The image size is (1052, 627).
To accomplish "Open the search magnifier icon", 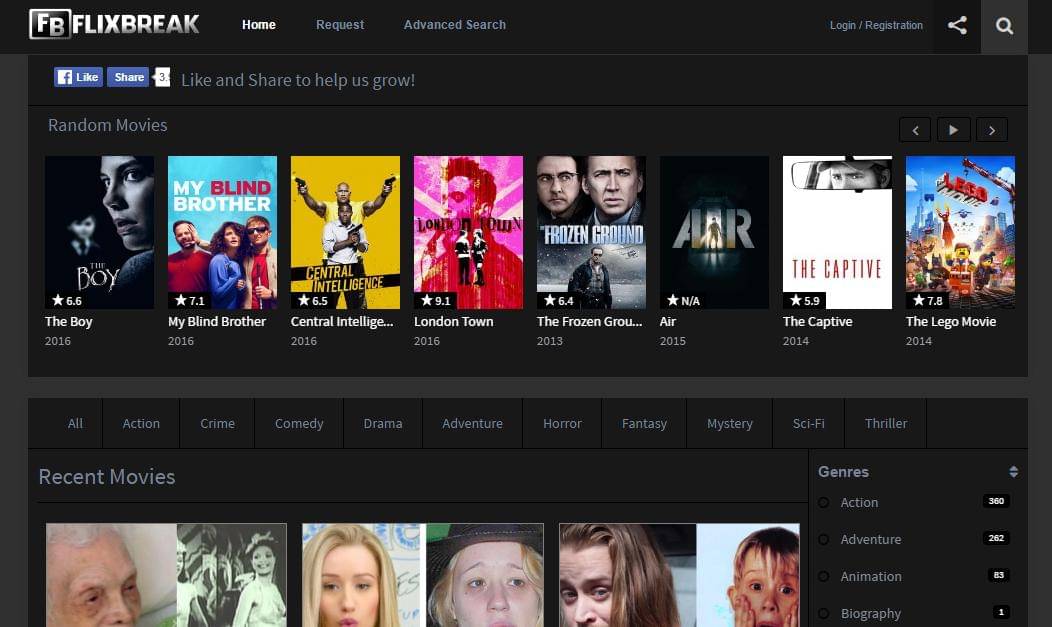I will click(1004, 26).
